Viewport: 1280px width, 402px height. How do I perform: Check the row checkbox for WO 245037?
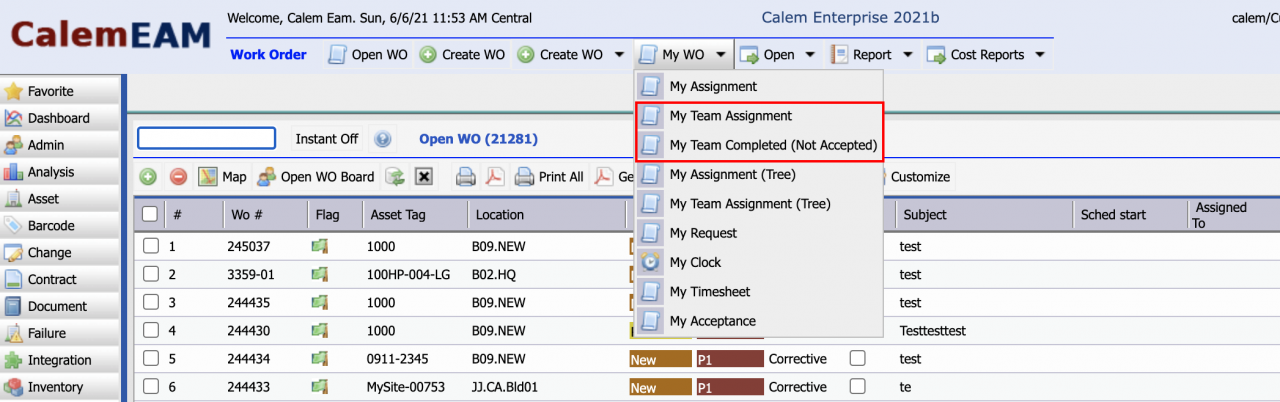pos(150,246)
